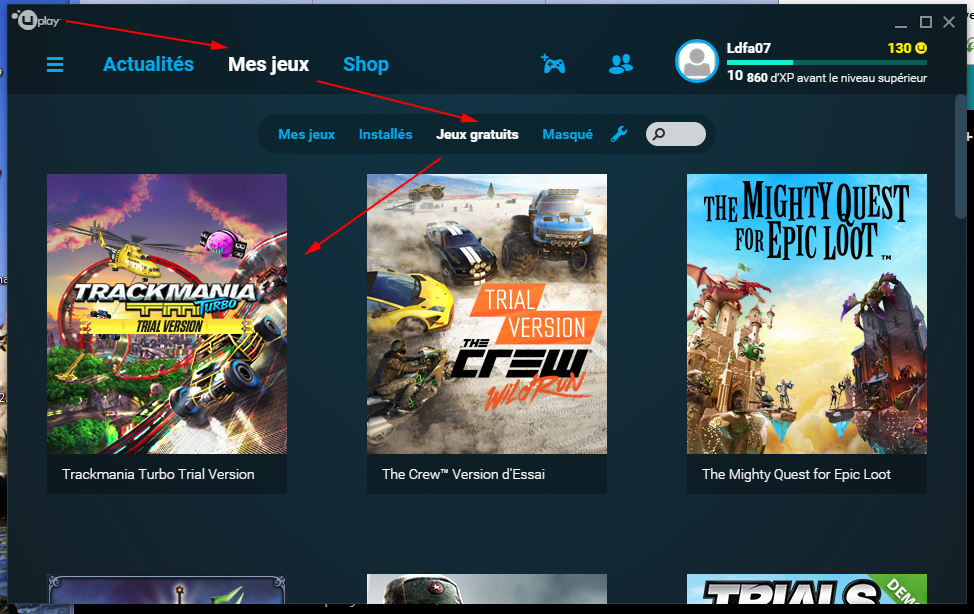Open the game controller activation icon
974x614 pixels.
point(553,64)
